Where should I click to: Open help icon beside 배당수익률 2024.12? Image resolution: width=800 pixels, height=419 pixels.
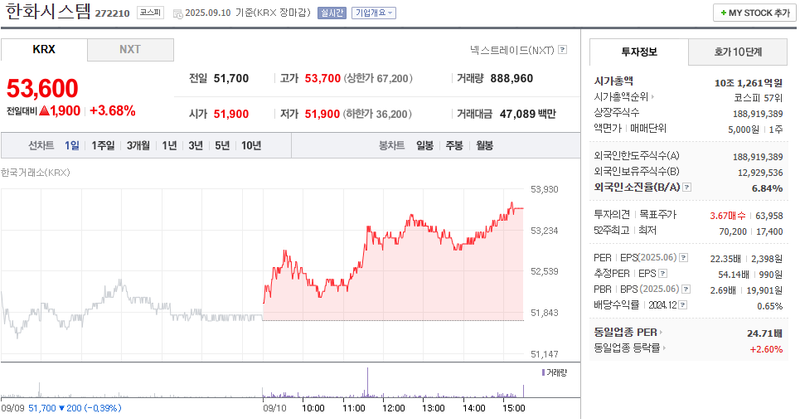click(683, 305)
